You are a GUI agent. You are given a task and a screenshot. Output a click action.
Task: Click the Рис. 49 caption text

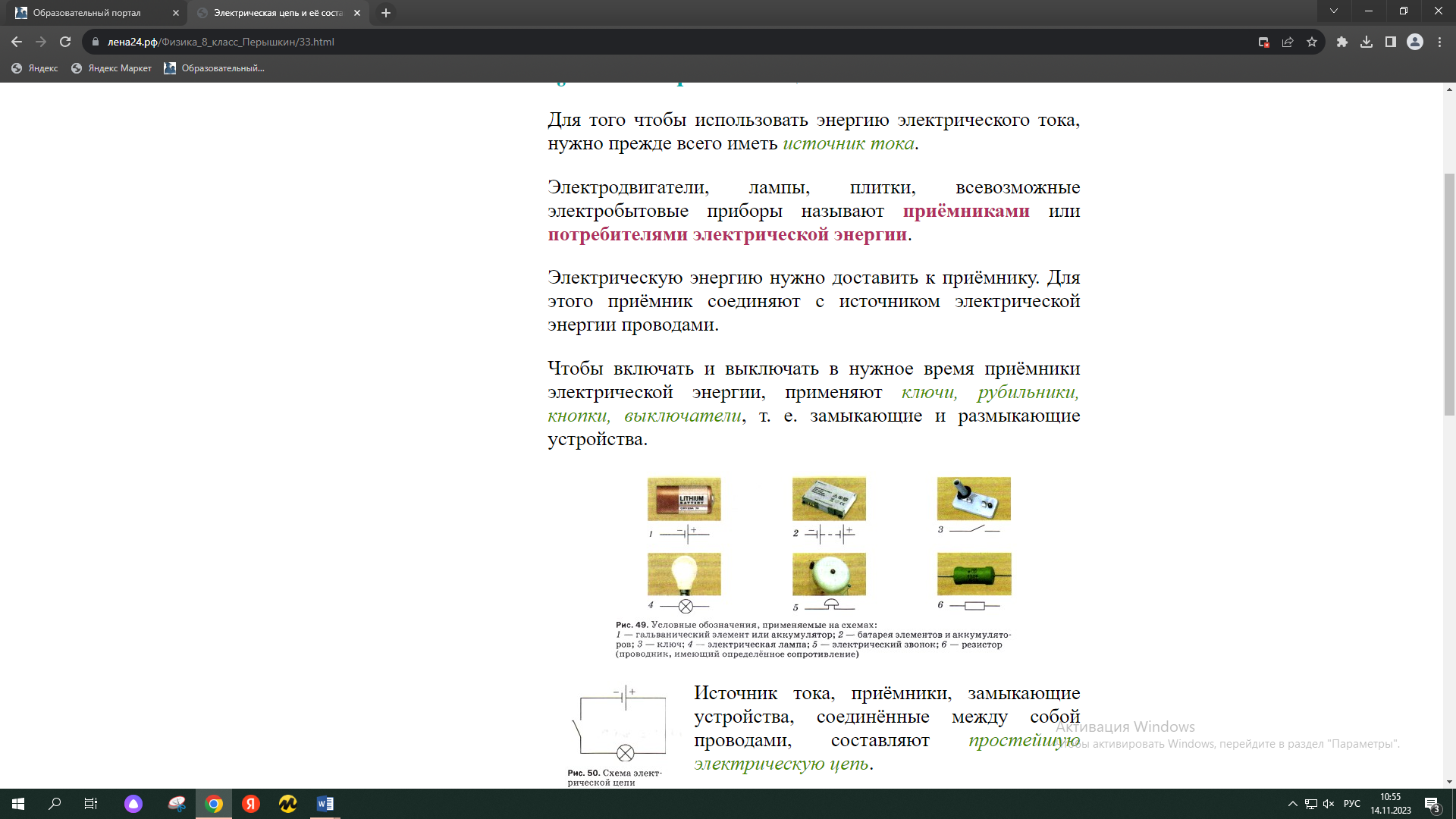pos(813,639)
